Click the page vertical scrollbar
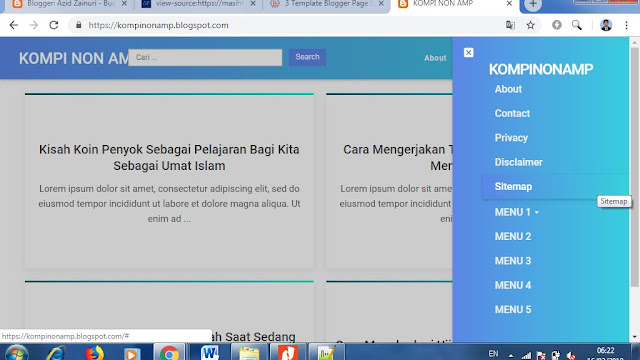The width and height of the screenshot is (640, 360). coord(634,167)
